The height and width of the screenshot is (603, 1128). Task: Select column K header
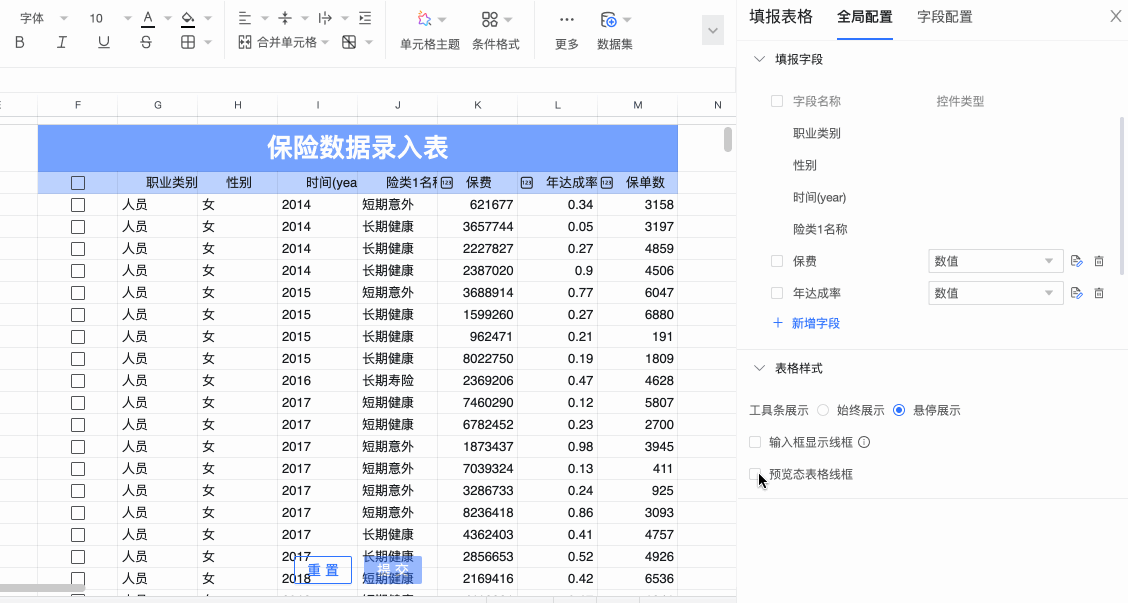point(478,105)
